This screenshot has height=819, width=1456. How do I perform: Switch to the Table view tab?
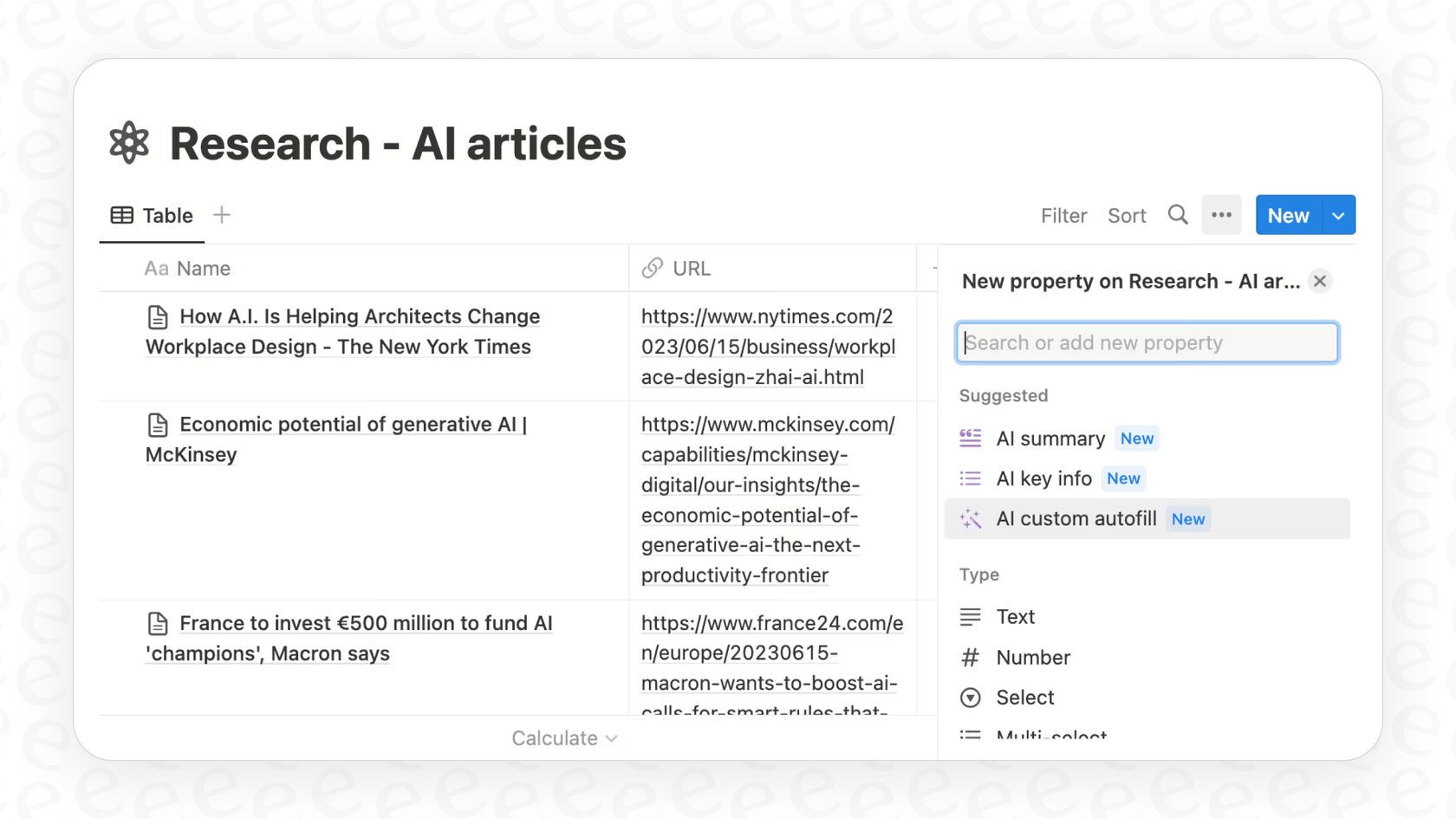click(152, 215)
